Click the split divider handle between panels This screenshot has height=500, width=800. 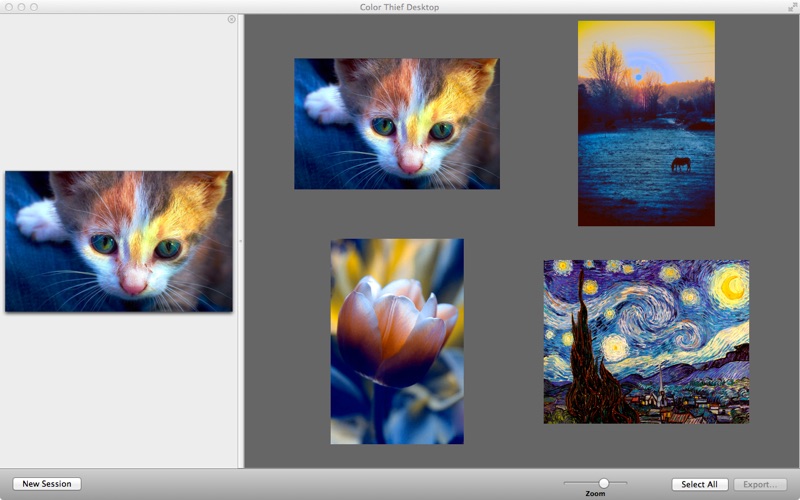coord(241,241)
